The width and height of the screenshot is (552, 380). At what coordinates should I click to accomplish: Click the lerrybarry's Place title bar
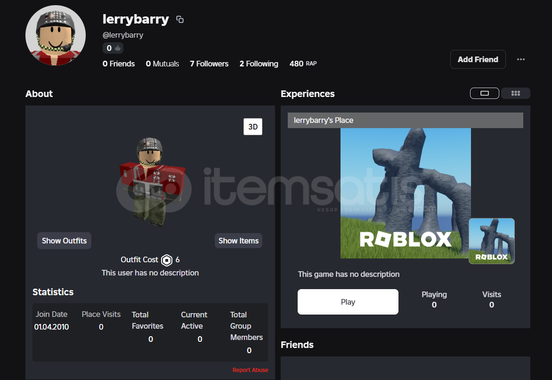pos(405,120)
